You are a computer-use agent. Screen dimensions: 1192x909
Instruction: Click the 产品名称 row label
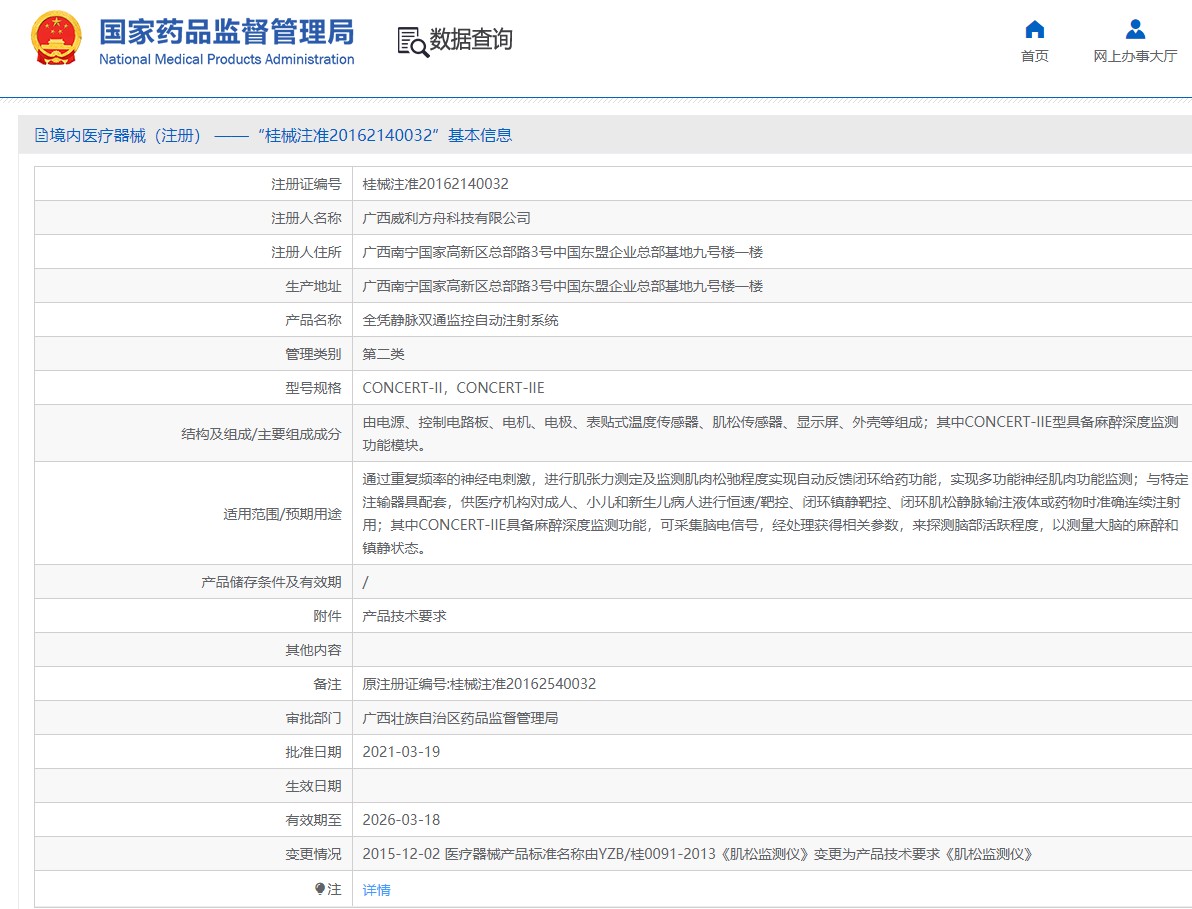(x=313, y=320)
